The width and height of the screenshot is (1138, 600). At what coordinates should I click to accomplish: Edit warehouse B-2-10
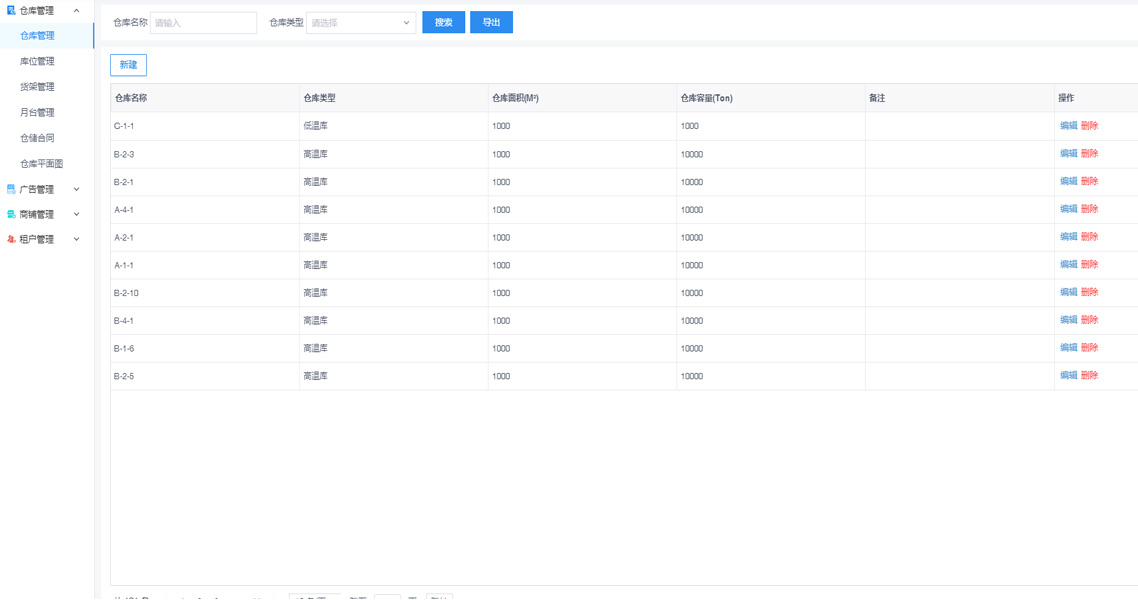coord(1068,292)
